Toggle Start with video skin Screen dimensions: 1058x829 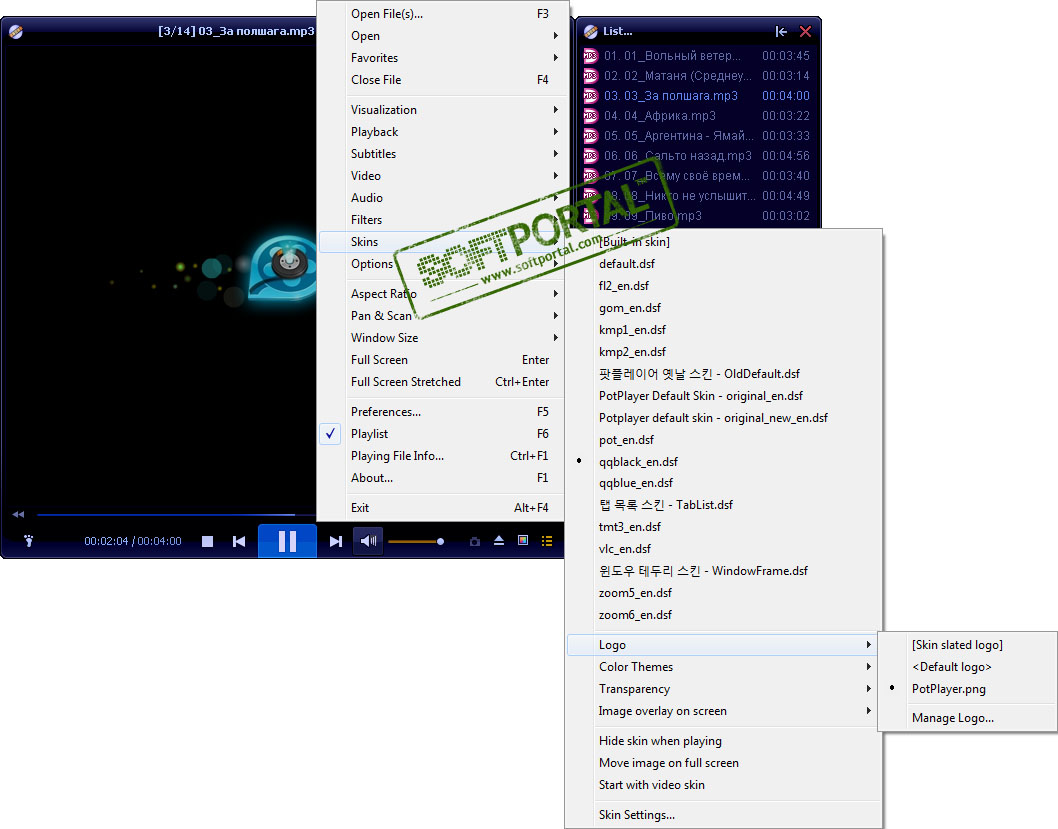pos(723,784)
